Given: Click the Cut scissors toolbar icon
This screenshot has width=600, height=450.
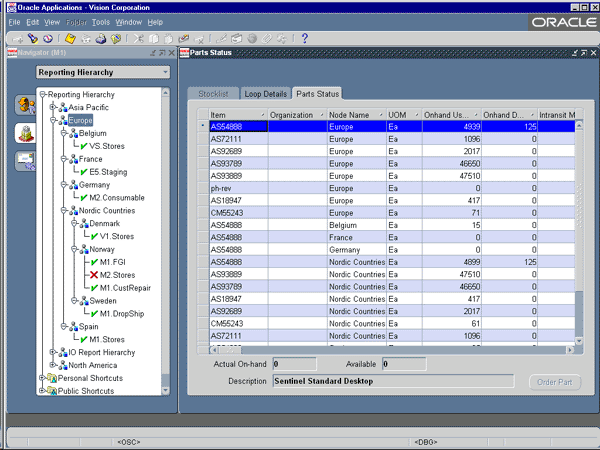Looking at the screenshot, I should (141, 39).
